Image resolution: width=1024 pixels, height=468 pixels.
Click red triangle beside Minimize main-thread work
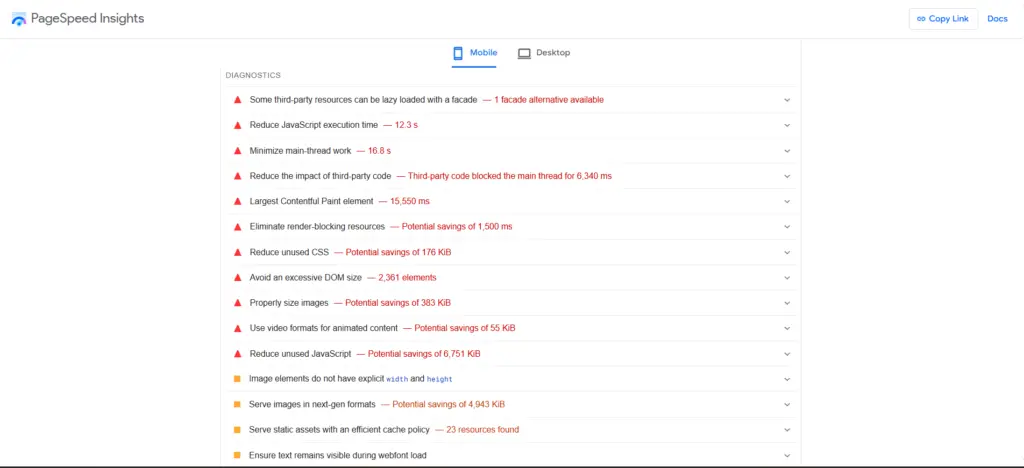click(x=238, y=151)
